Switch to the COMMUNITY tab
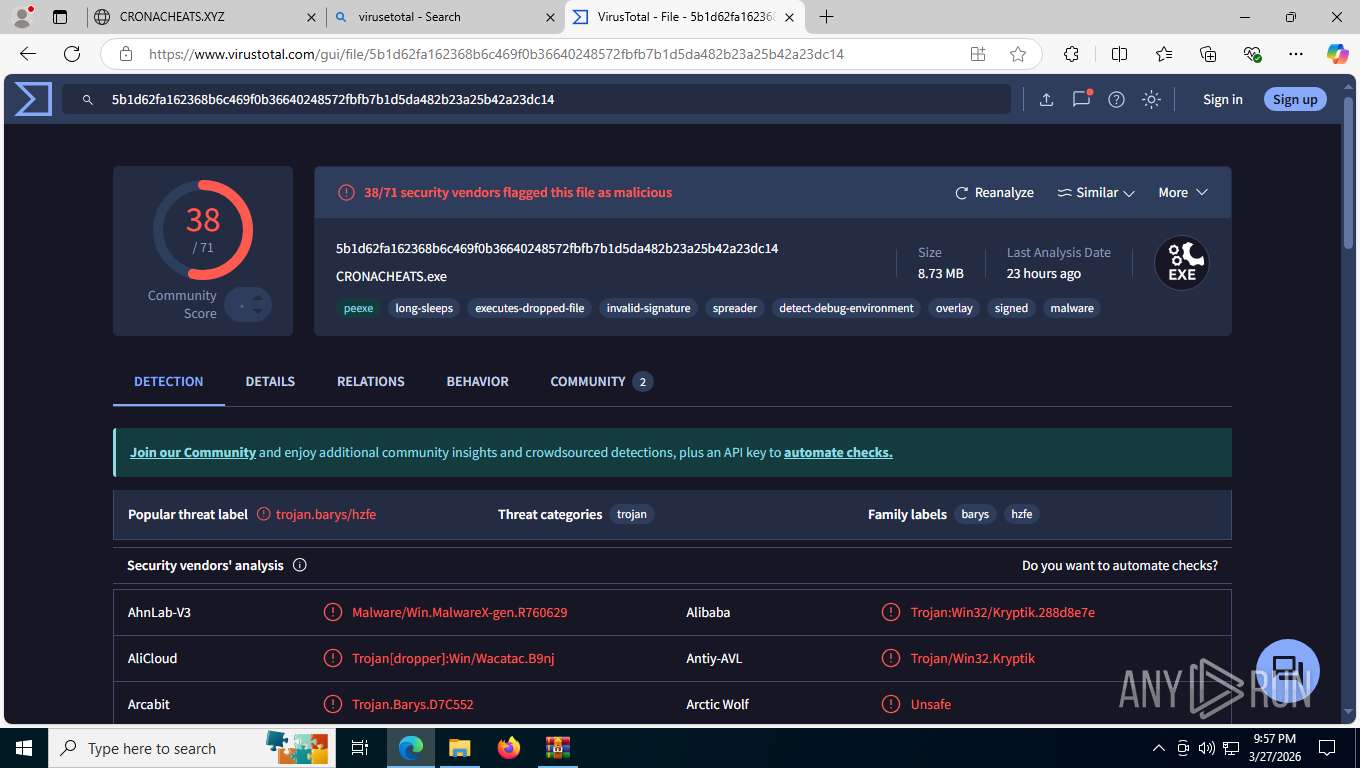Screen dimensions: 1360x768 601,381
